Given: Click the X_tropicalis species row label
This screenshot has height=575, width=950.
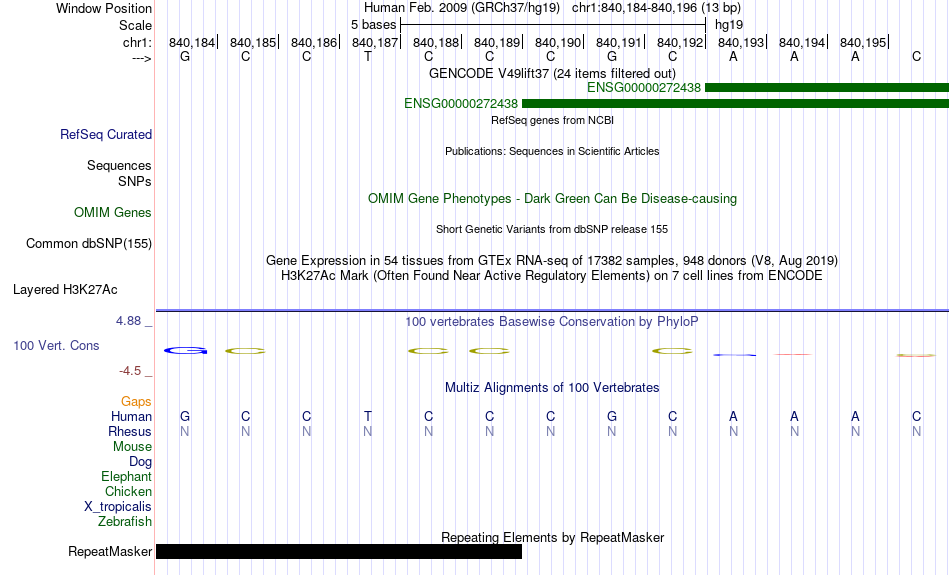Looking at the screenshot, I should tap(118, 507).
